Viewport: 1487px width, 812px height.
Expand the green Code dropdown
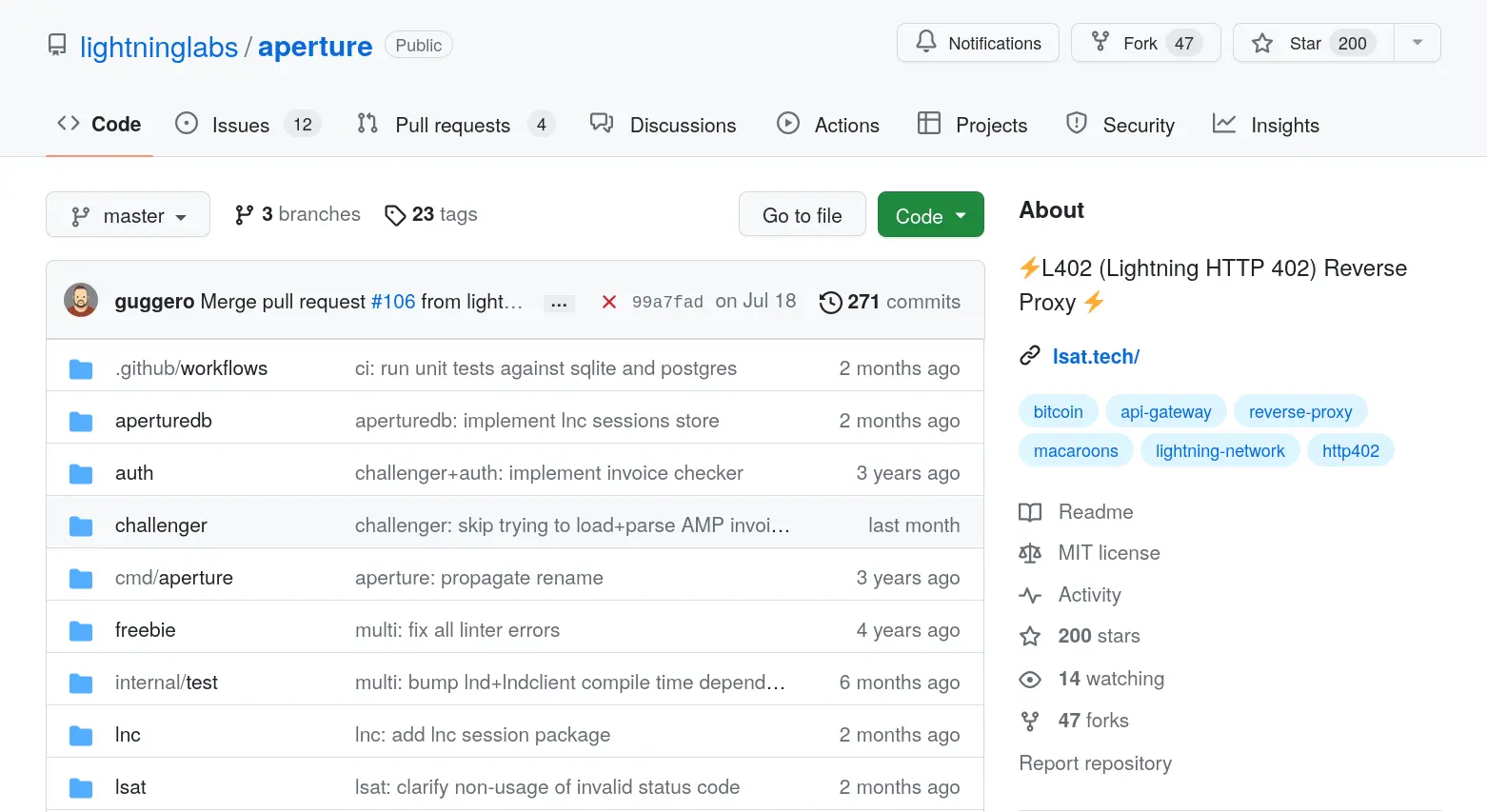pyautogui.click(x=930, y=215)
